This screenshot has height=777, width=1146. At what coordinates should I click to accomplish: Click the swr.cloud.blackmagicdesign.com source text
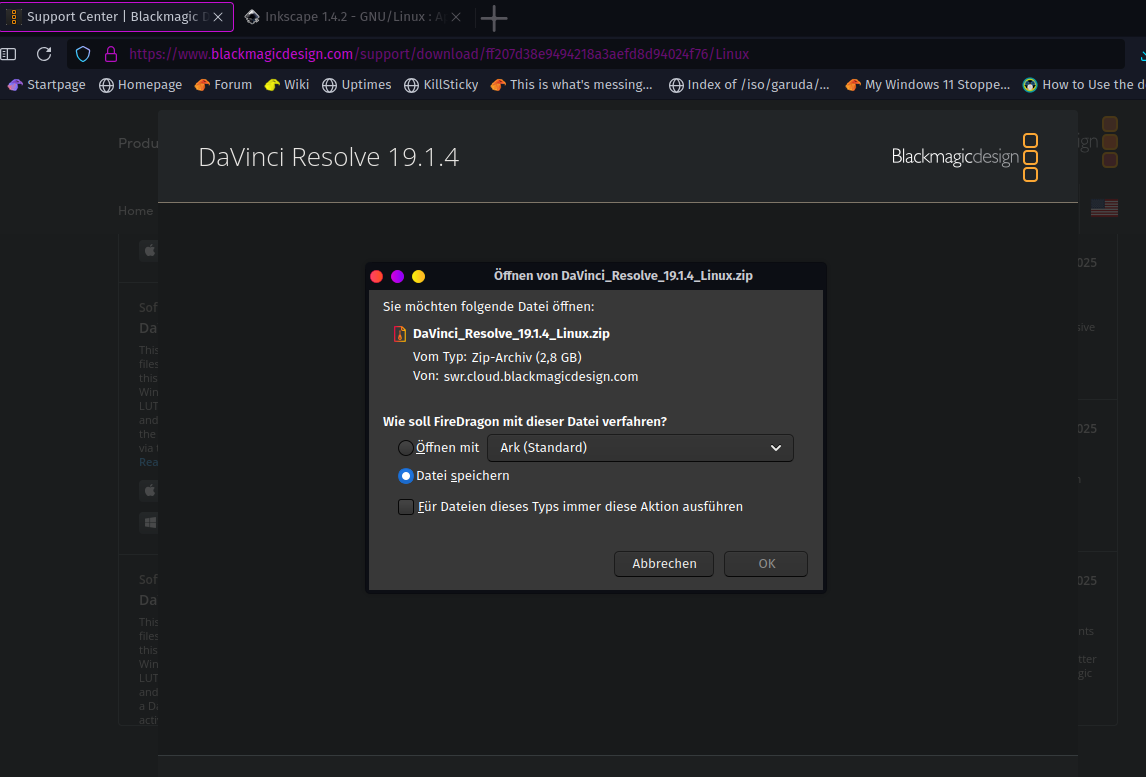[x=541, y=376]
